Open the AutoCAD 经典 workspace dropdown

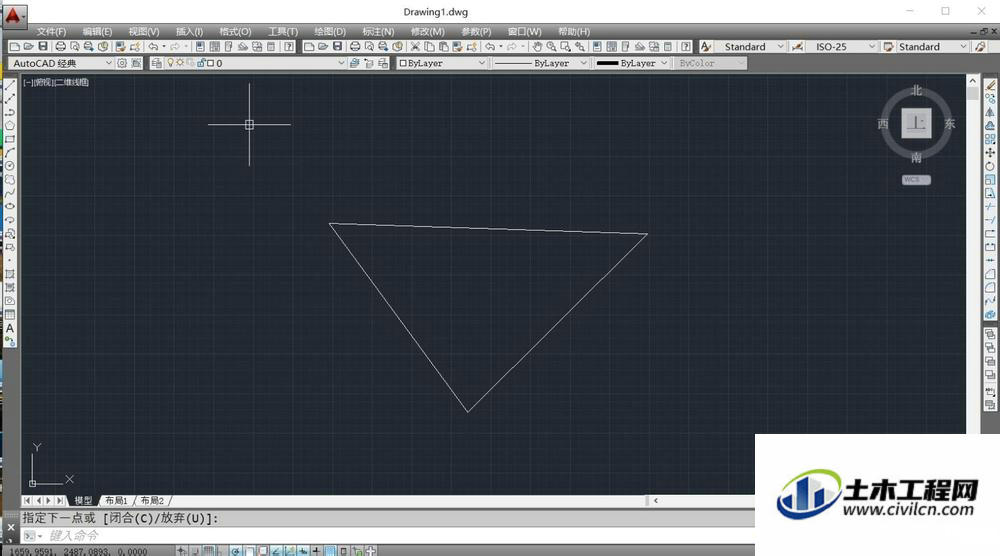tap(108, 63)
